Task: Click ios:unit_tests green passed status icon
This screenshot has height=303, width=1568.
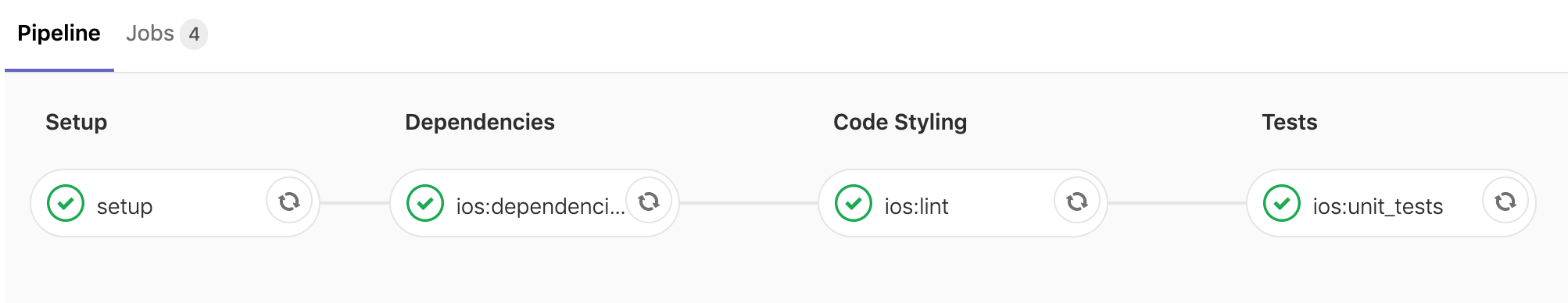Action: click(1282, 203)
